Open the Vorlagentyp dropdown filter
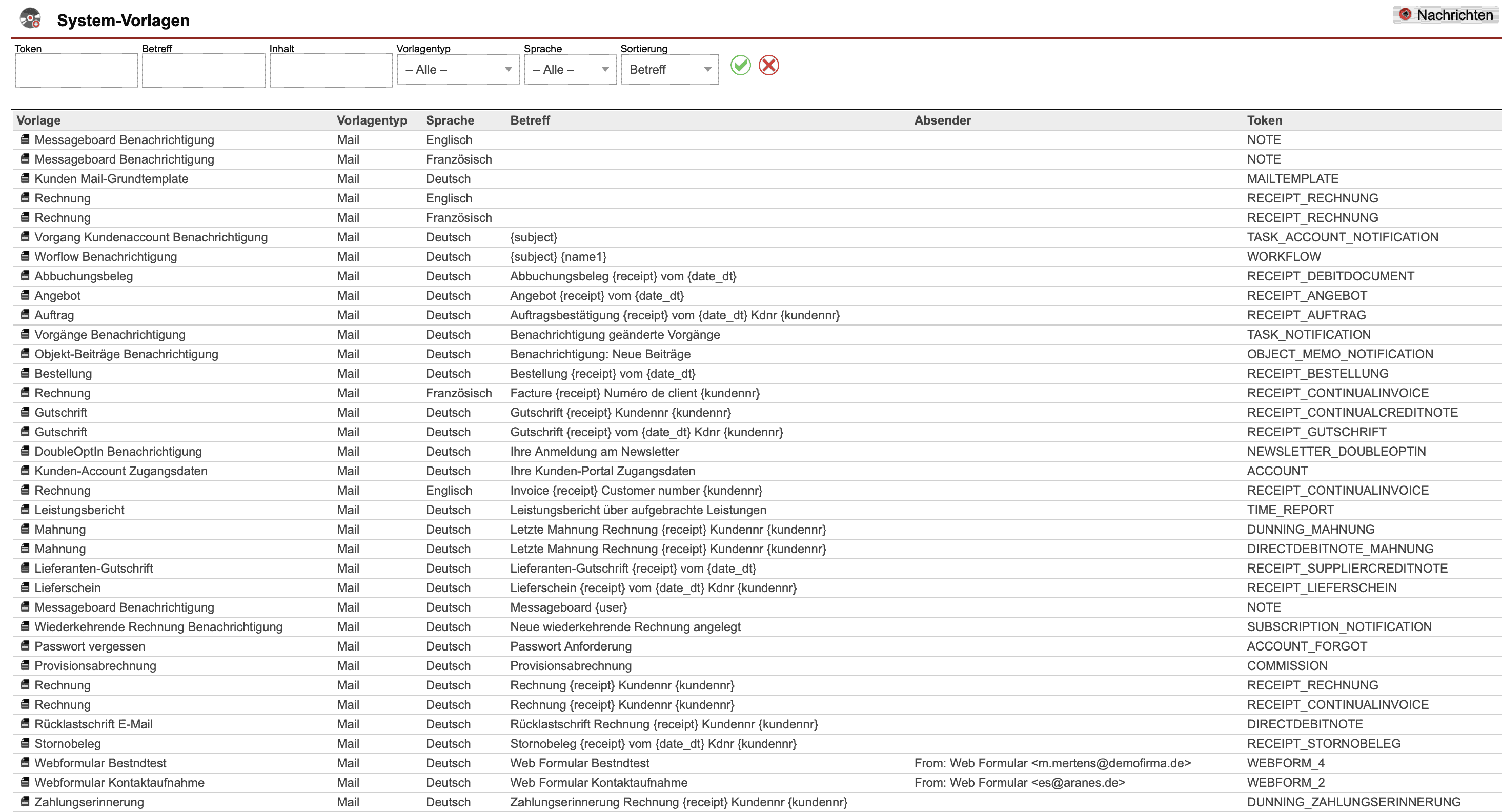The height and width of the screenshot is (812, 1502). (x=458, y=70)
